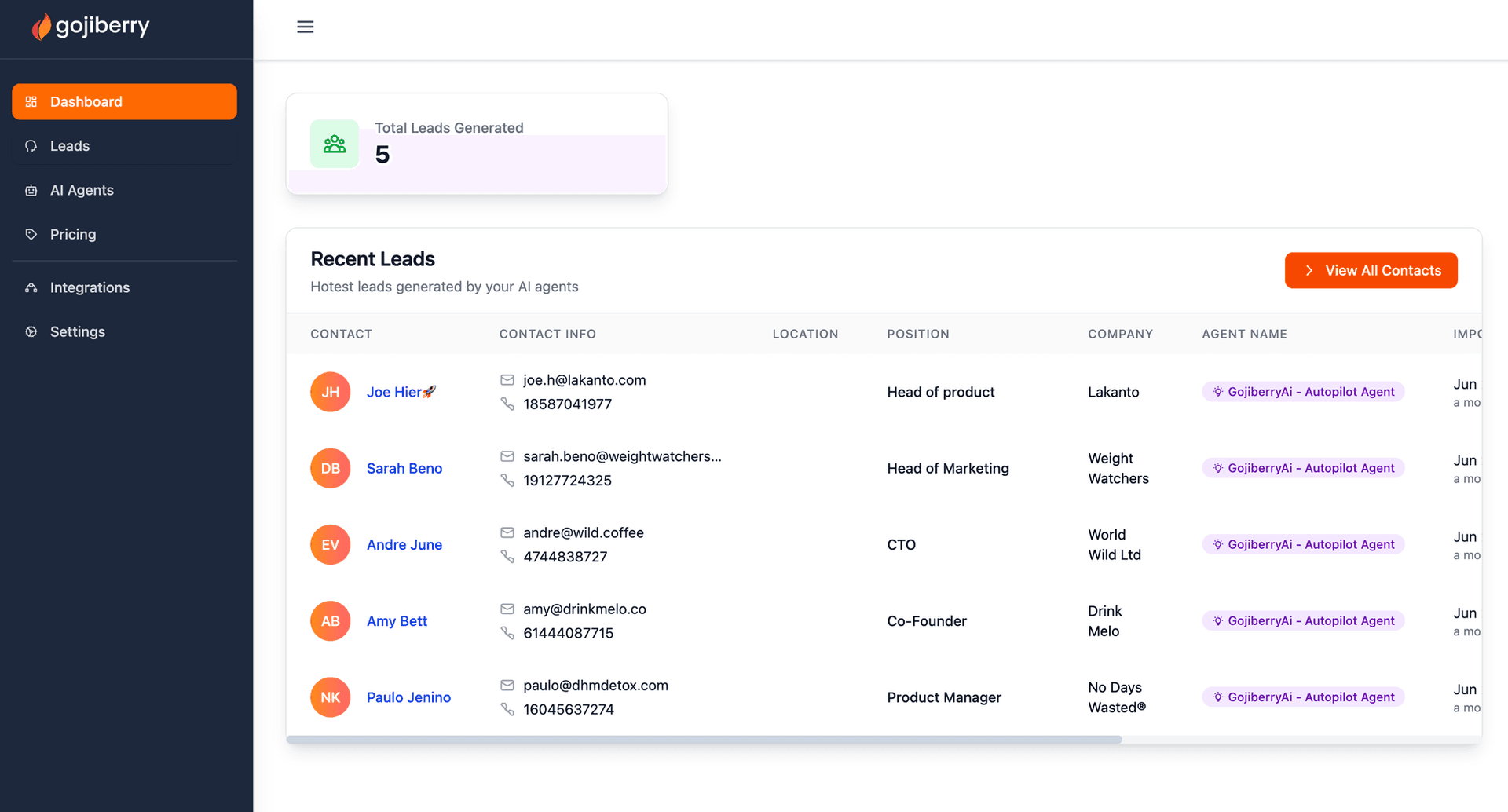Viewport: 1508px width, 812px height.
Task: Click the Total Leads Generated card
Action: [477, 144]
